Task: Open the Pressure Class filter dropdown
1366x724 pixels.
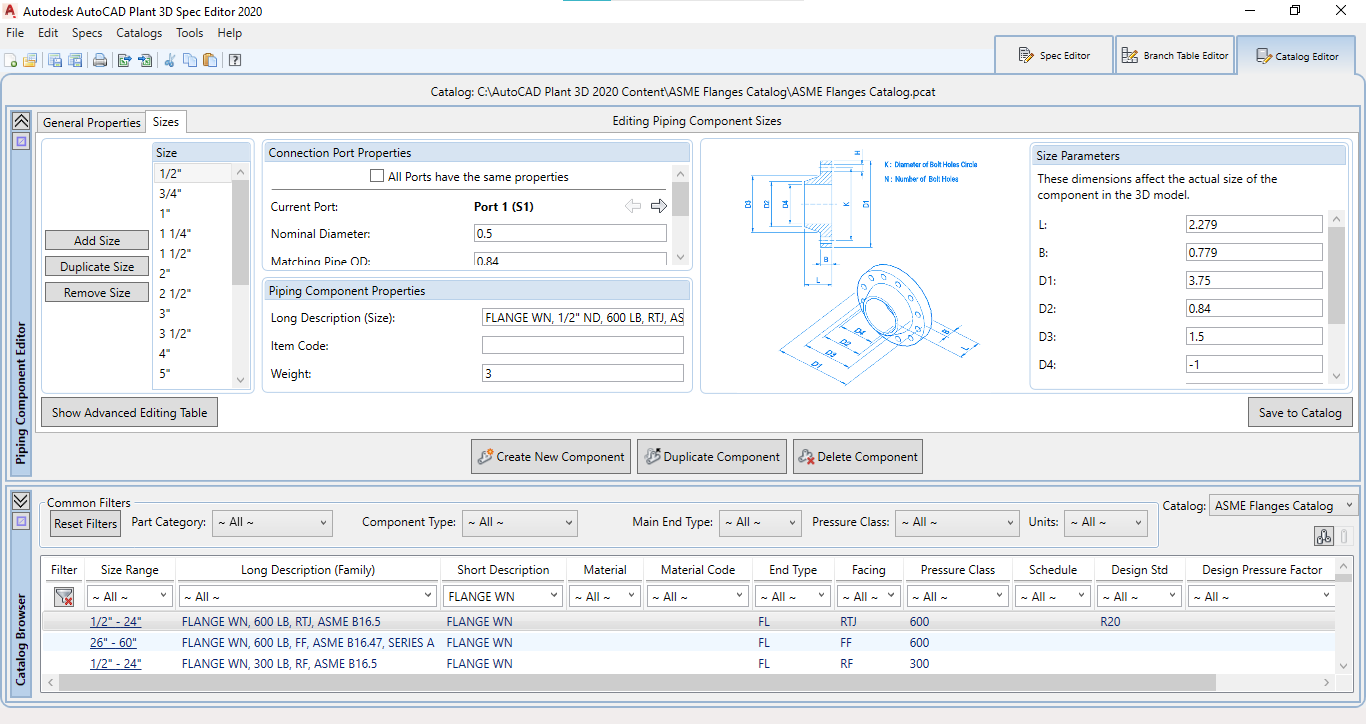Action: (956, 522)
